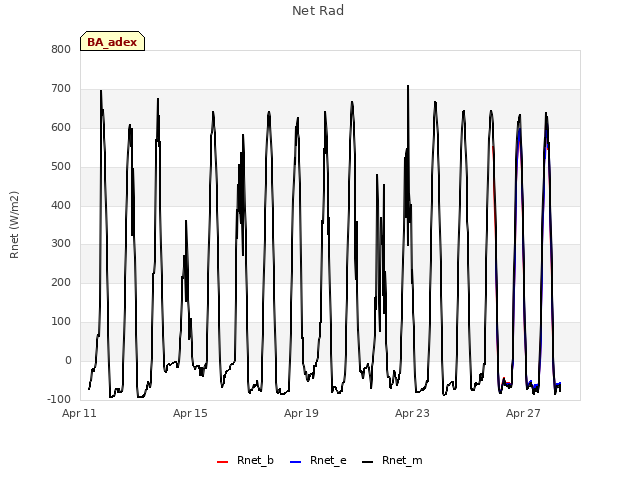The image size is (640, 480).
Task: Click the 800 y-axis tick label
Action: (61, 50)
